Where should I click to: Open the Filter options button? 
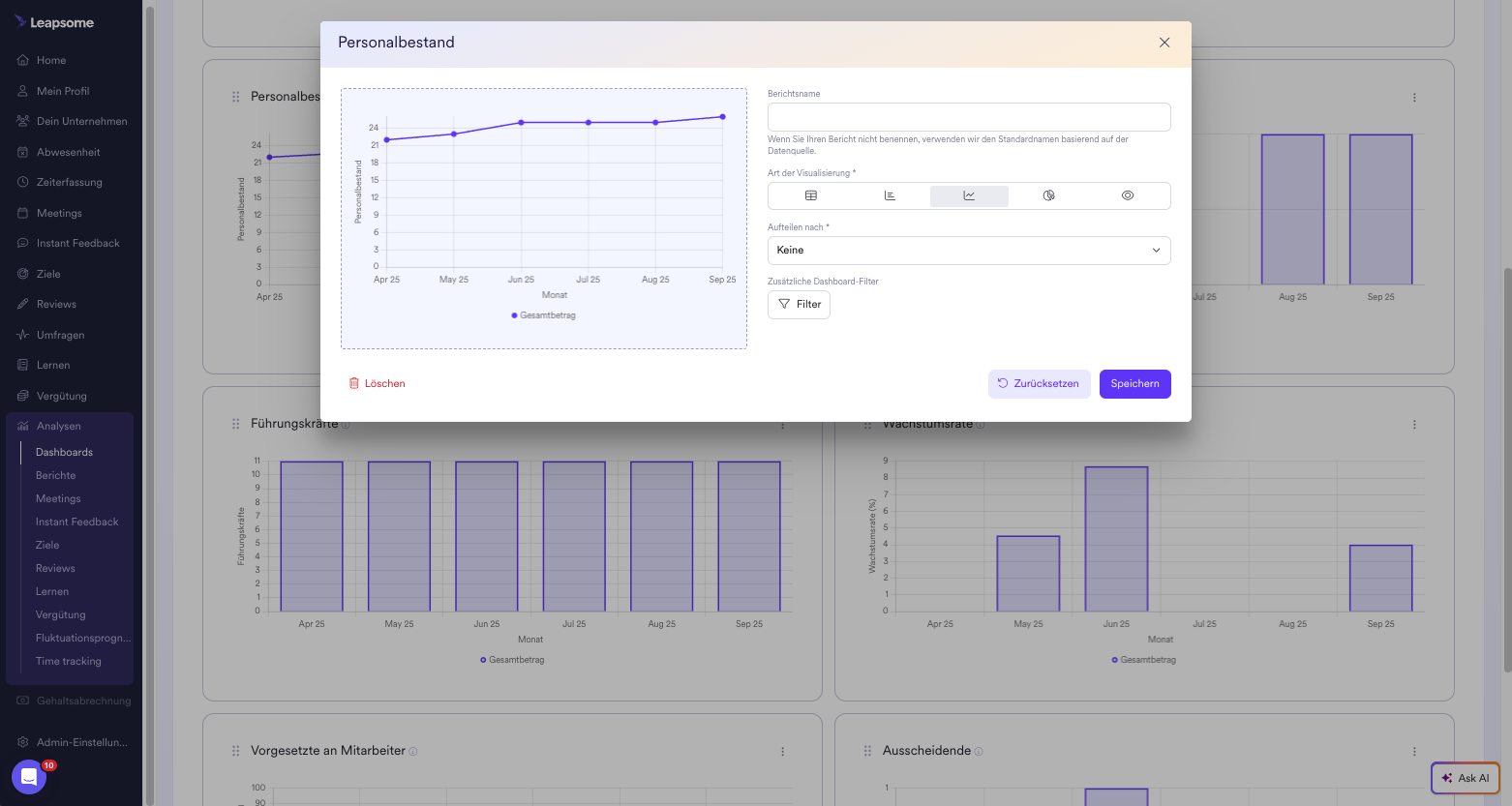tap(799, 305)
